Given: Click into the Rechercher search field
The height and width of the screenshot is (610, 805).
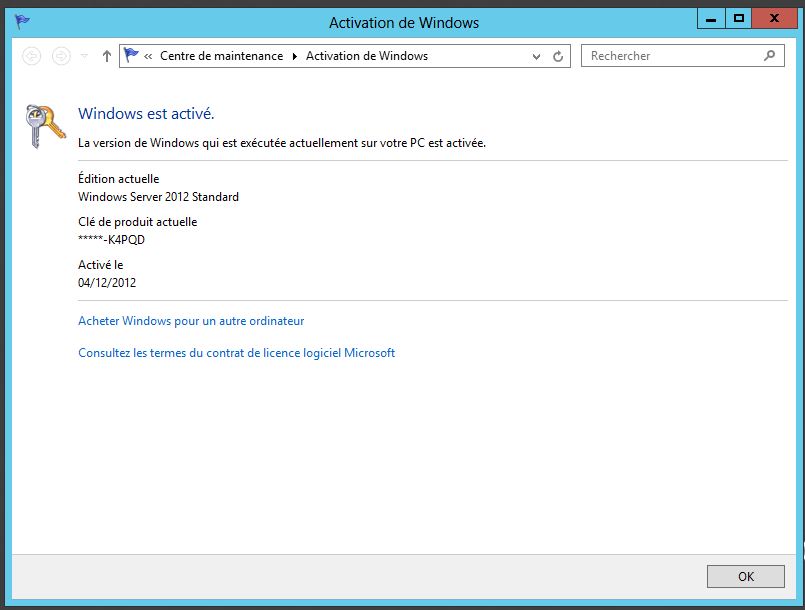Looking at the screenshot, I should 670,56.
